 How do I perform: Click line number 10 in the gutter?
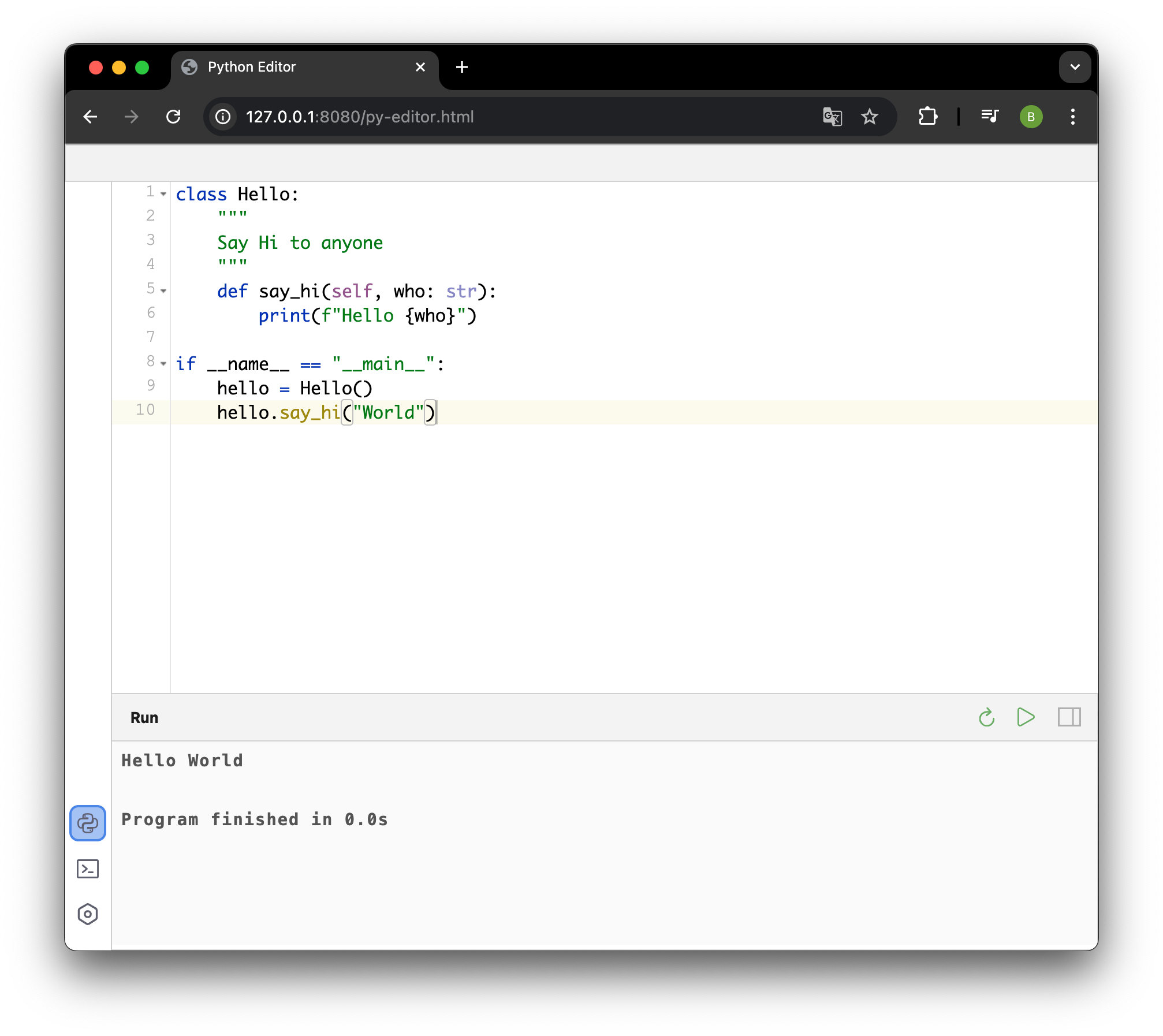(145, 410)
